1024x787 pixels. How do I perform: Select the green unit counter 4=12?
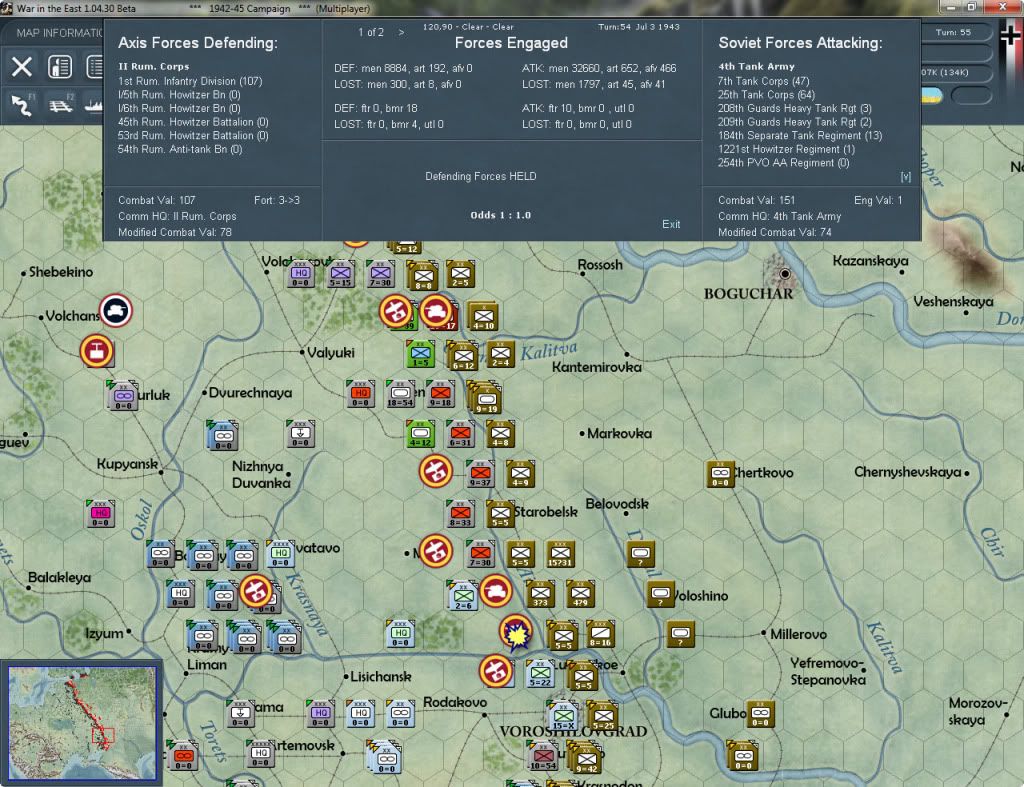(x=421, y=434)
